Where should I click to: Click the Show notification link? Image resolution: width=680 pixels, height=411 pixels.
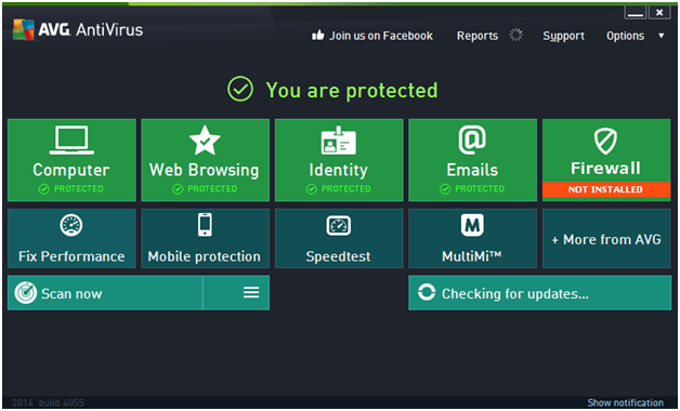tap(624, 403)
